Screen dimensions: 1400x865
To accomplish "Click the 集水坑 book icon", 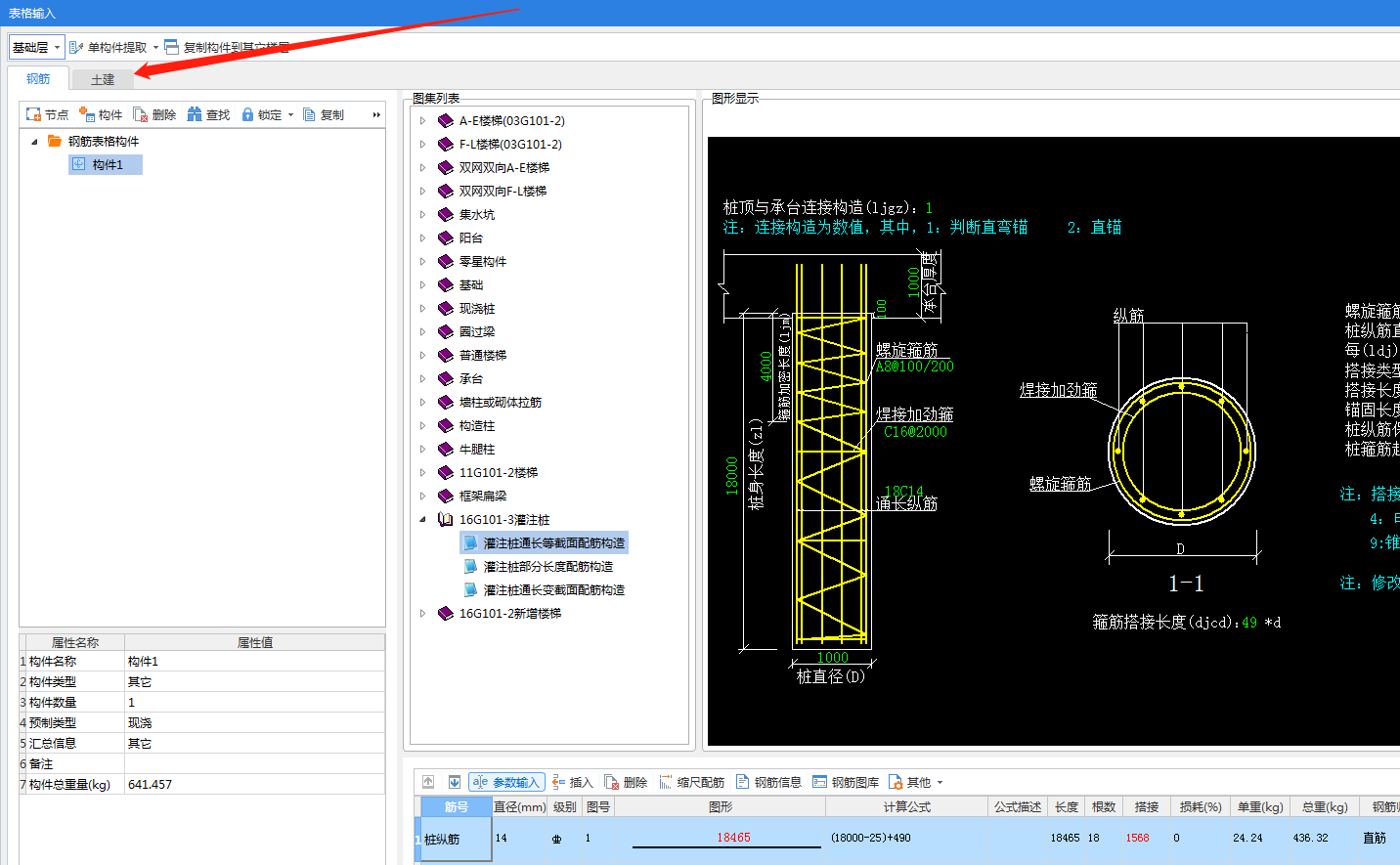I will pyautogui.click(x=446, y=215).
